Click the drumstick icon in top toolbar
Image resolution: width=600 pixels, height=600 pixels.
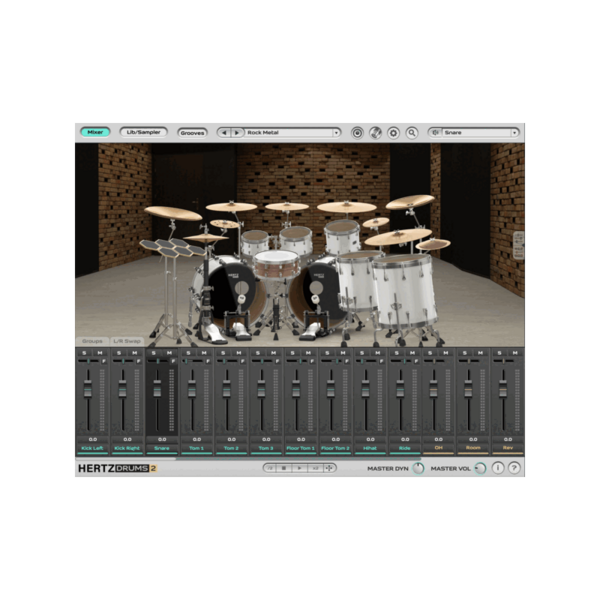click(375, 133)
